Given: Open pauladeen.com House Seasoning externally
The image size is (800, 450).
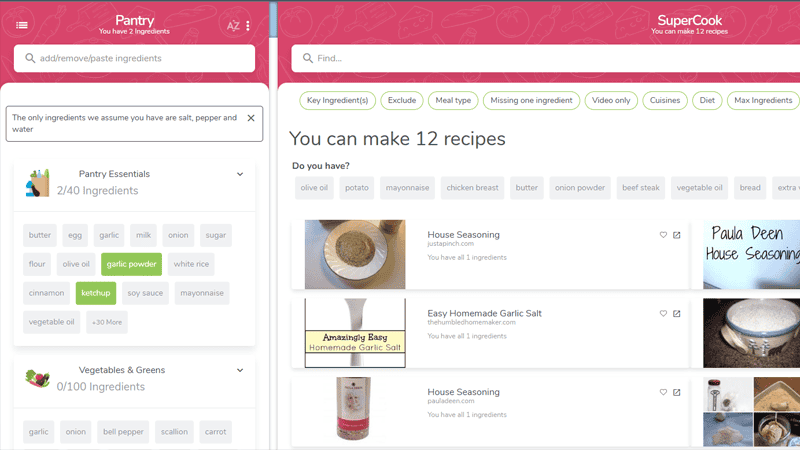Looking at the screenshot, I should pyautogui.click(x=677, y=392).
